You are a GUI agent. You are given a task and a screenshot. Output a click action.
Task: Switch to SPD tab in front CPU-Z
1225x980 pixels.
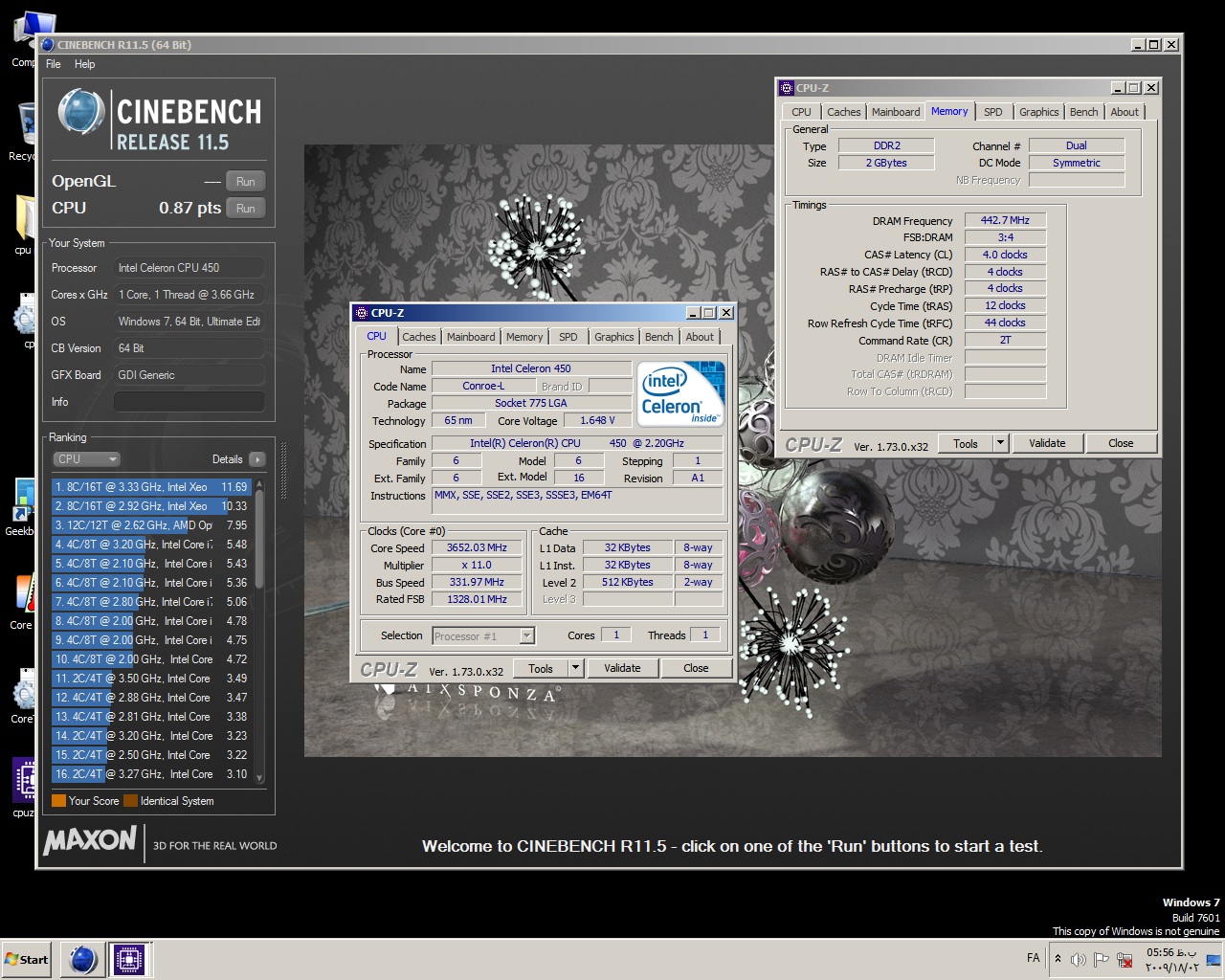coord(568,337)
